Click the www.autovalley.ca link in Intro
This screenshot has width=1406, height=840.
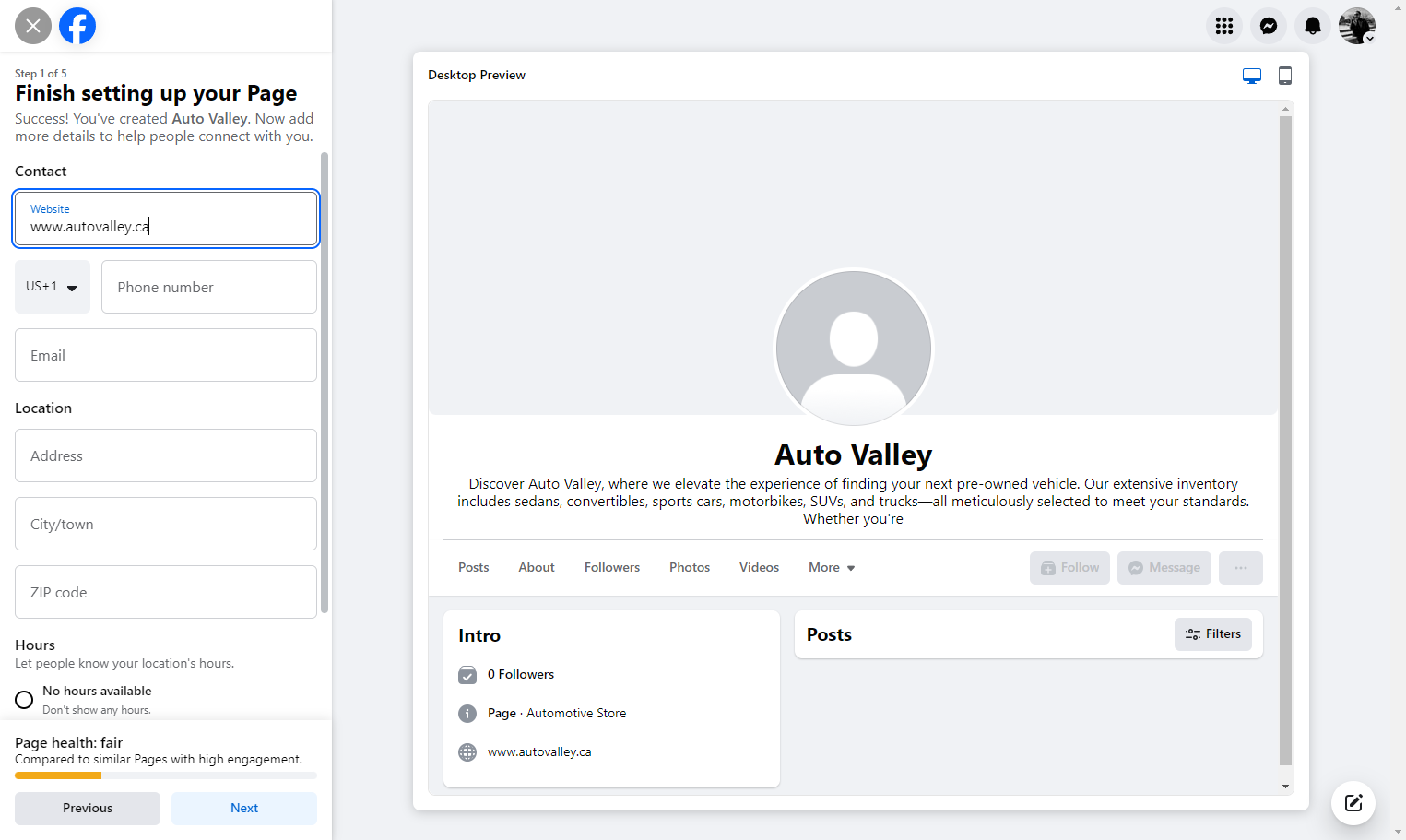coord(539,752)
